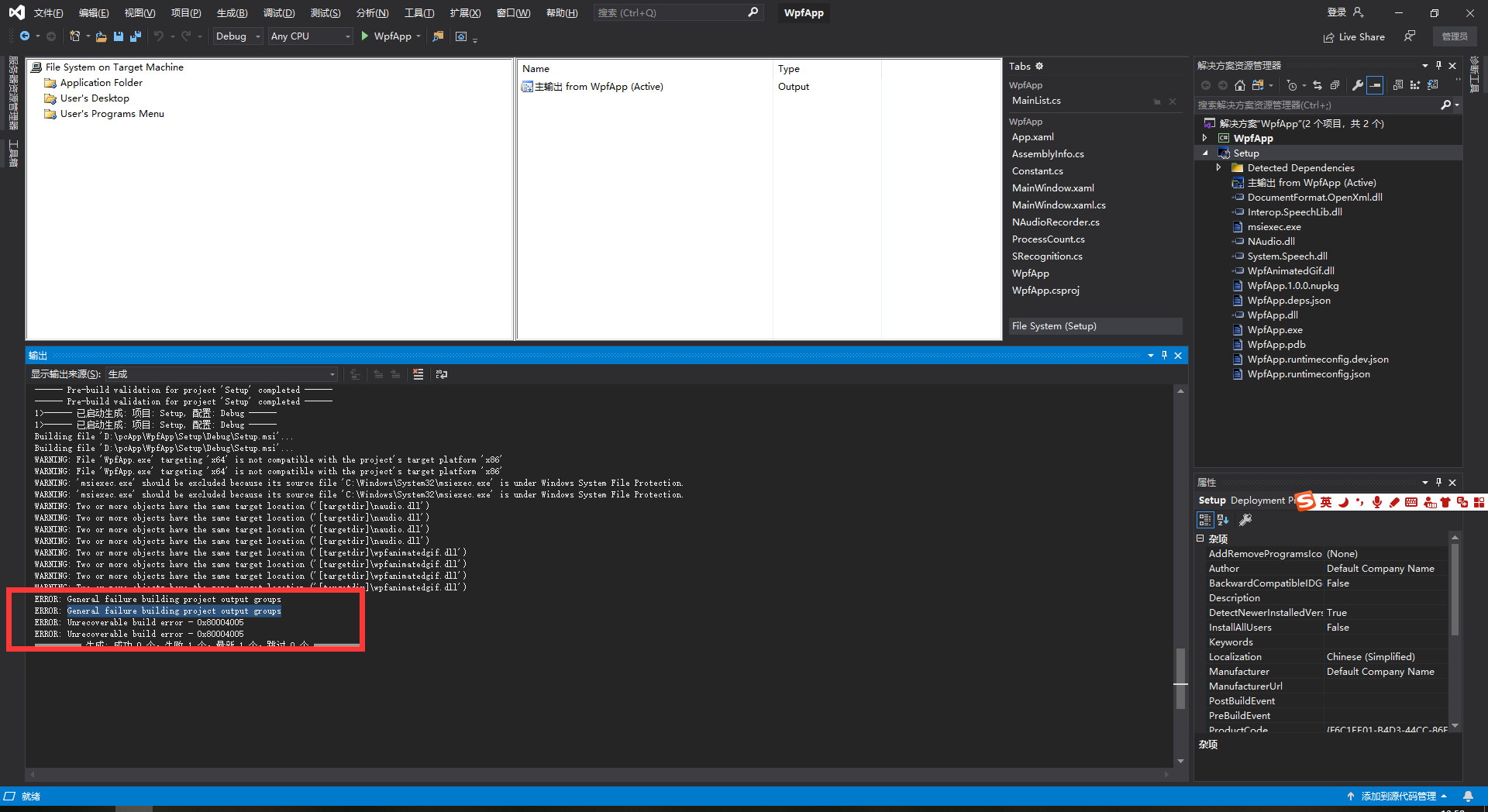Click the Output panel vertical scrollbar thumb

pos(1180,678)
